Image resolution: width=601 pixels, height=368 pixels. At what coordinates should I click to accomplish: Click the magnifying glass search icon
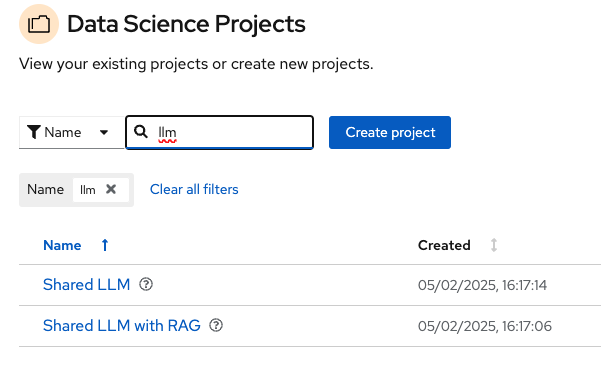coord(141,131)
